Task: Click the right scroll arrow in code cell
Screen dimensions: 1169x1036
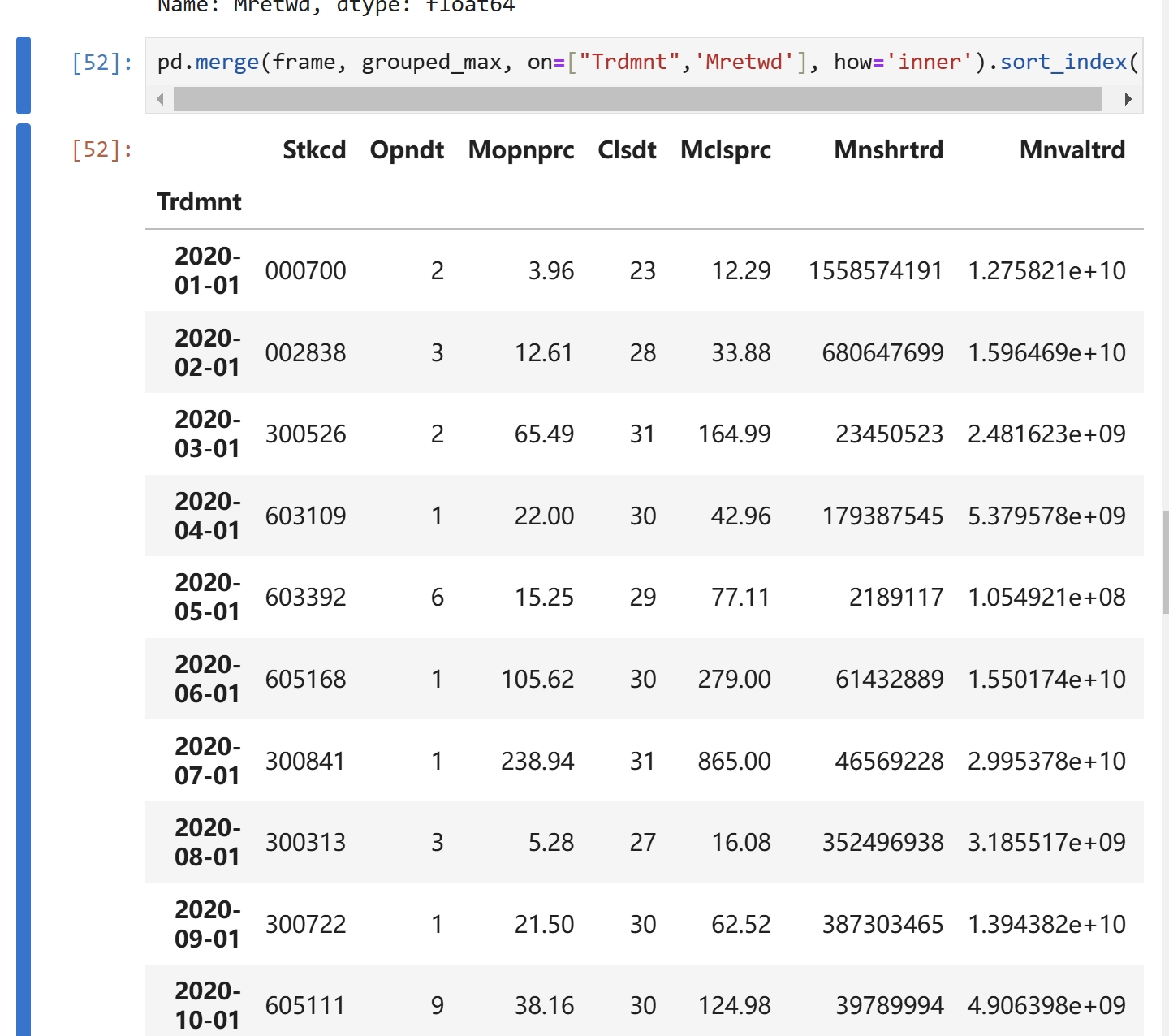Action: pos(1128,99)
